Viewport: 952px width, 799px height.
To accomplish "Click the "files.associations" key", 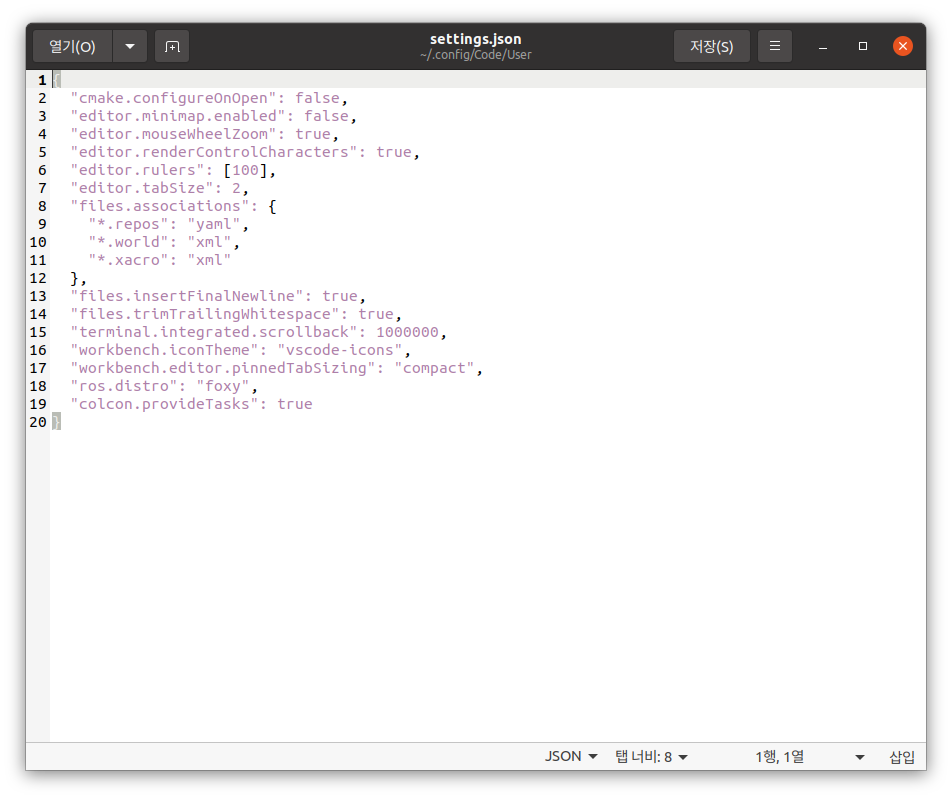I will click(160, 206).
